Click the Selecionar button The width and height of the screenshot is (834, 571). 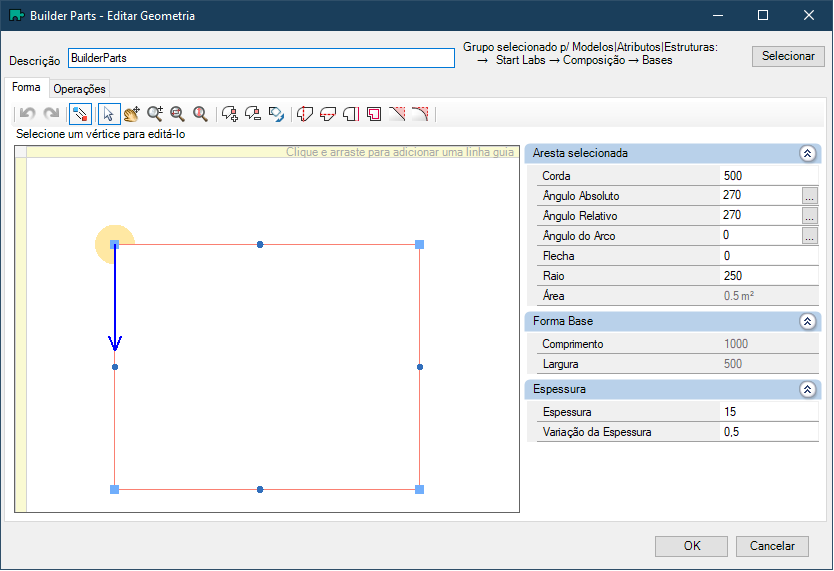[x=788, y=56]
